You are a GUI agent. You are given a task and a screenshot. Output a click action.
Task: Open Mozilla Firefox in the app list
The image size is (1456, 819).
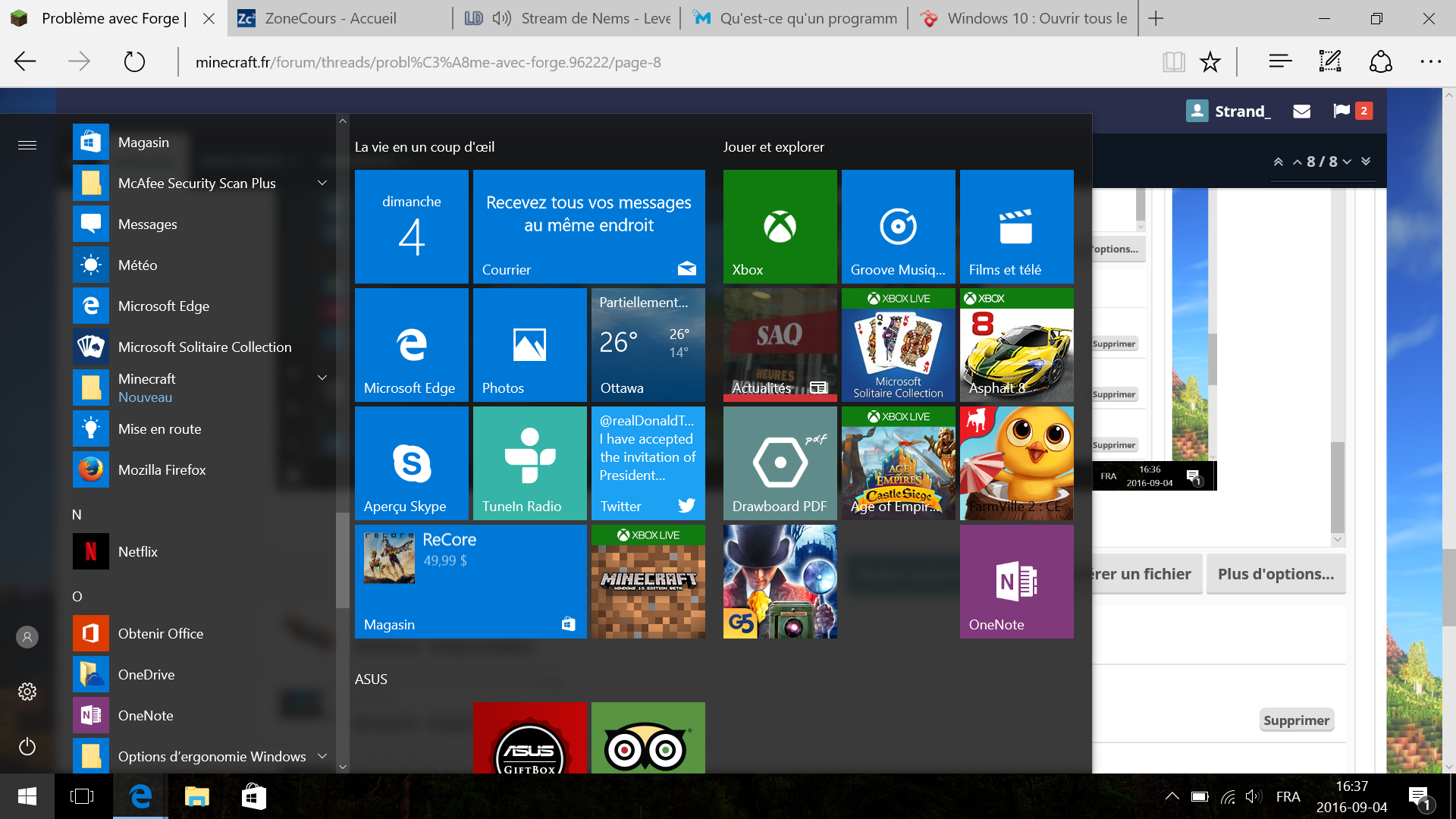click(202, 469)
